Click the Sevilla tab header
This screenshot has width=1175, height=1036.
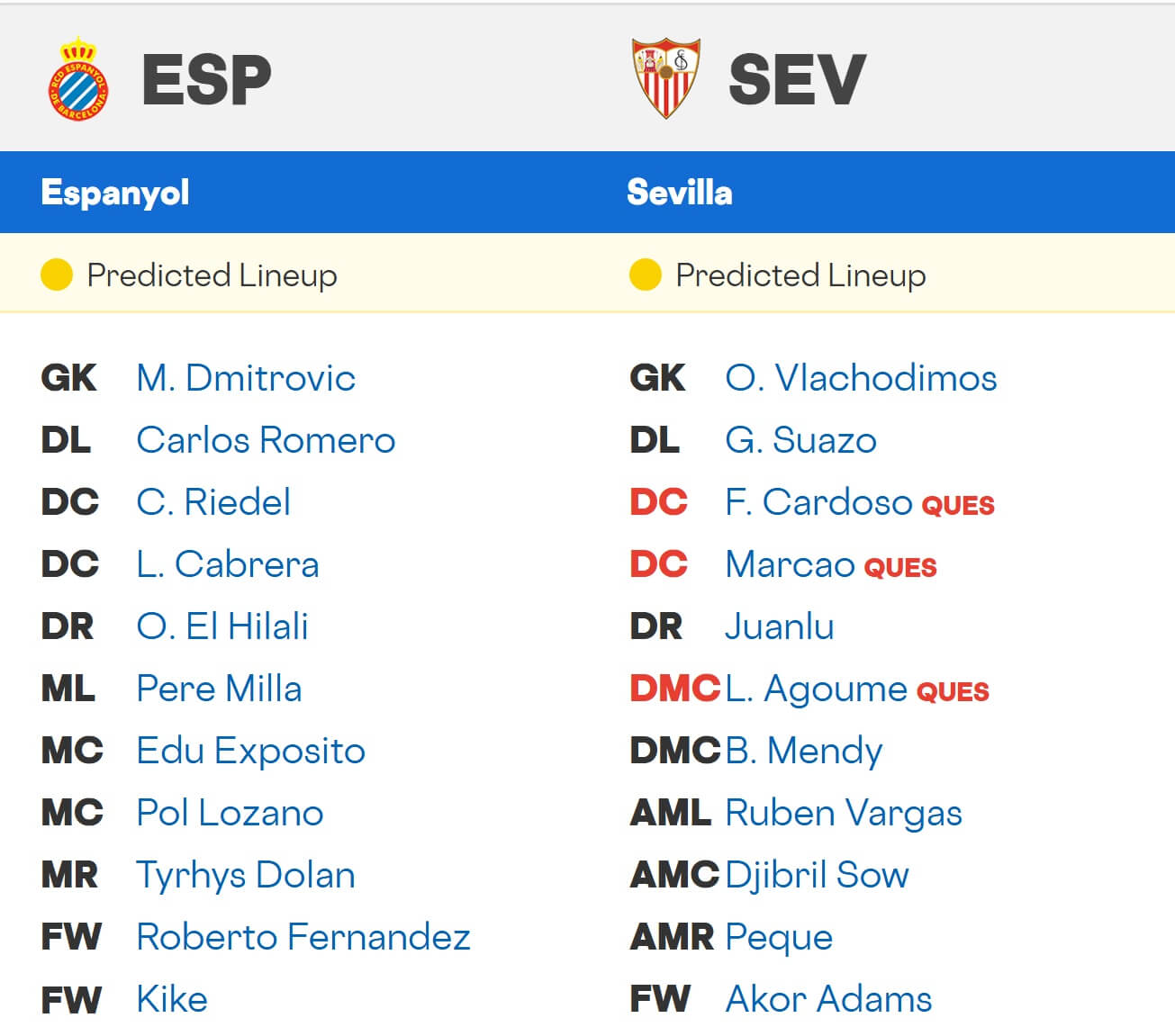click(x=678, y=192)
